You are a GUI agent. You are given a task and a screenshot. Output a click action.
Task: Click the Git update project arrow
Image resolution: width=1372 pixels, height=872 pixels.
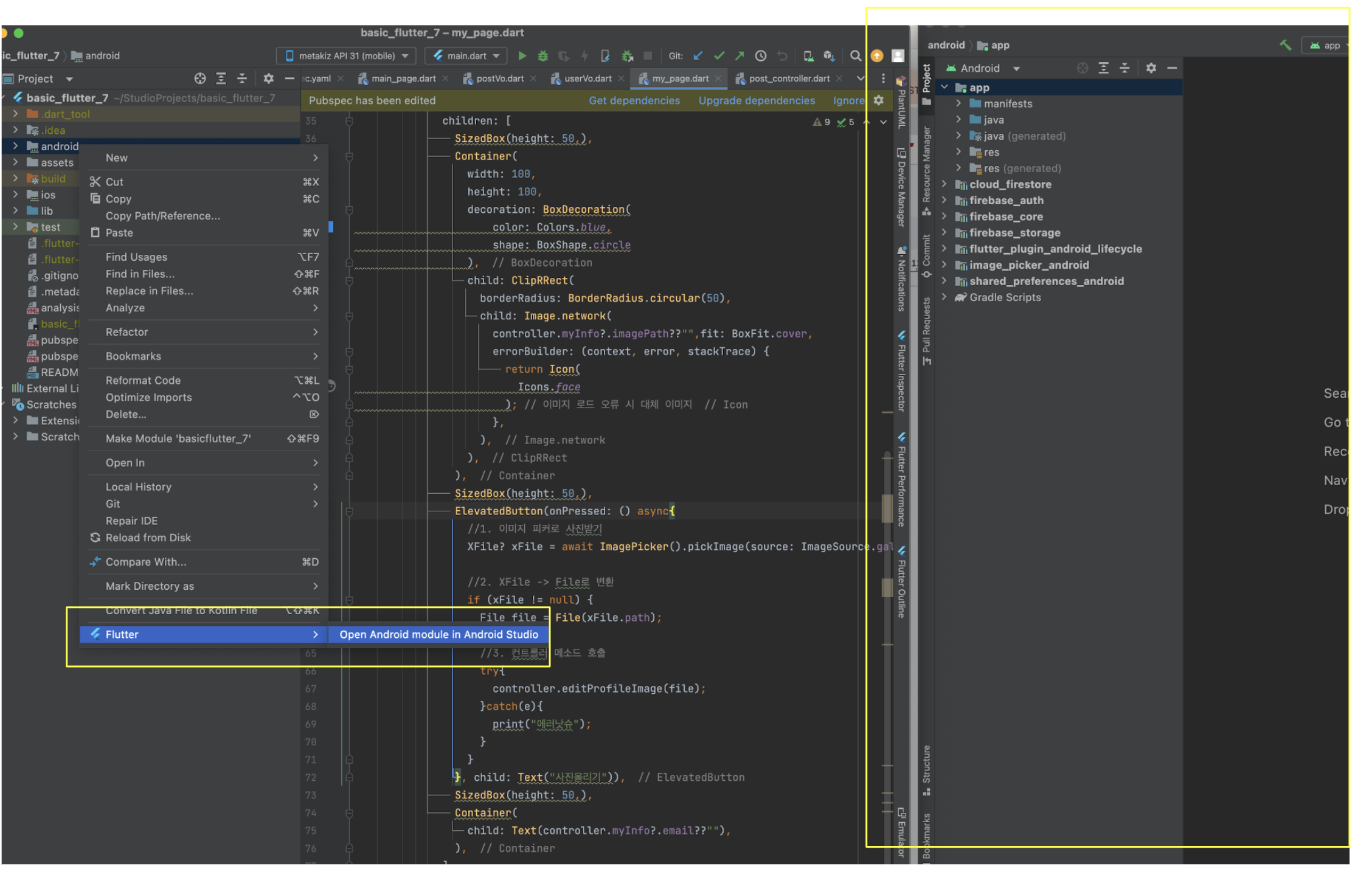point(698,56)
